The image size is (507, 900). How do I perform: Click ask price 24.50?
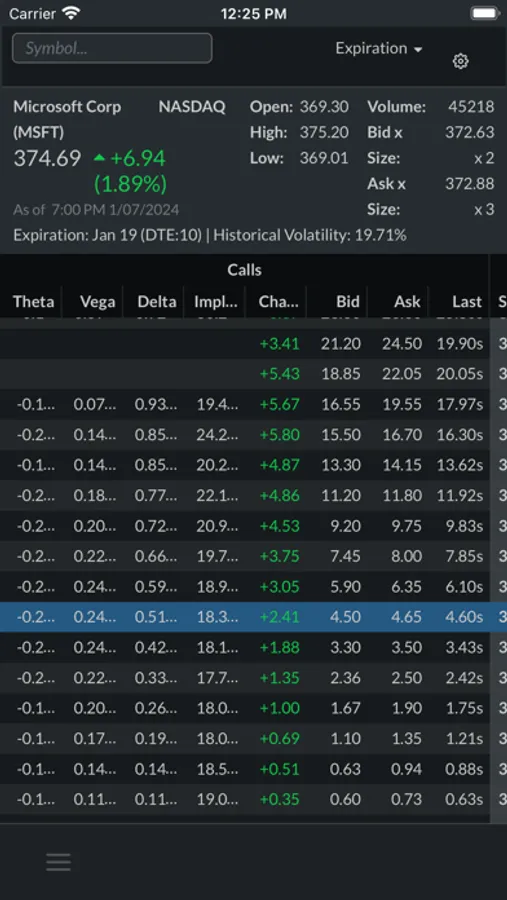[x=402, y=344]
